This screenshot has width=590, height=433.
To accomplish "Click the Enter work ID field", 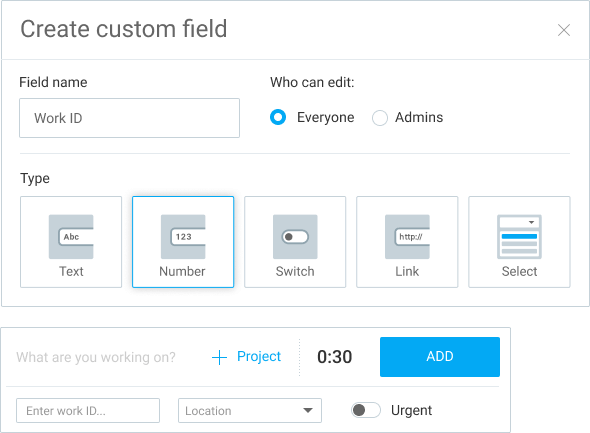I will click(x=88, y=410).
